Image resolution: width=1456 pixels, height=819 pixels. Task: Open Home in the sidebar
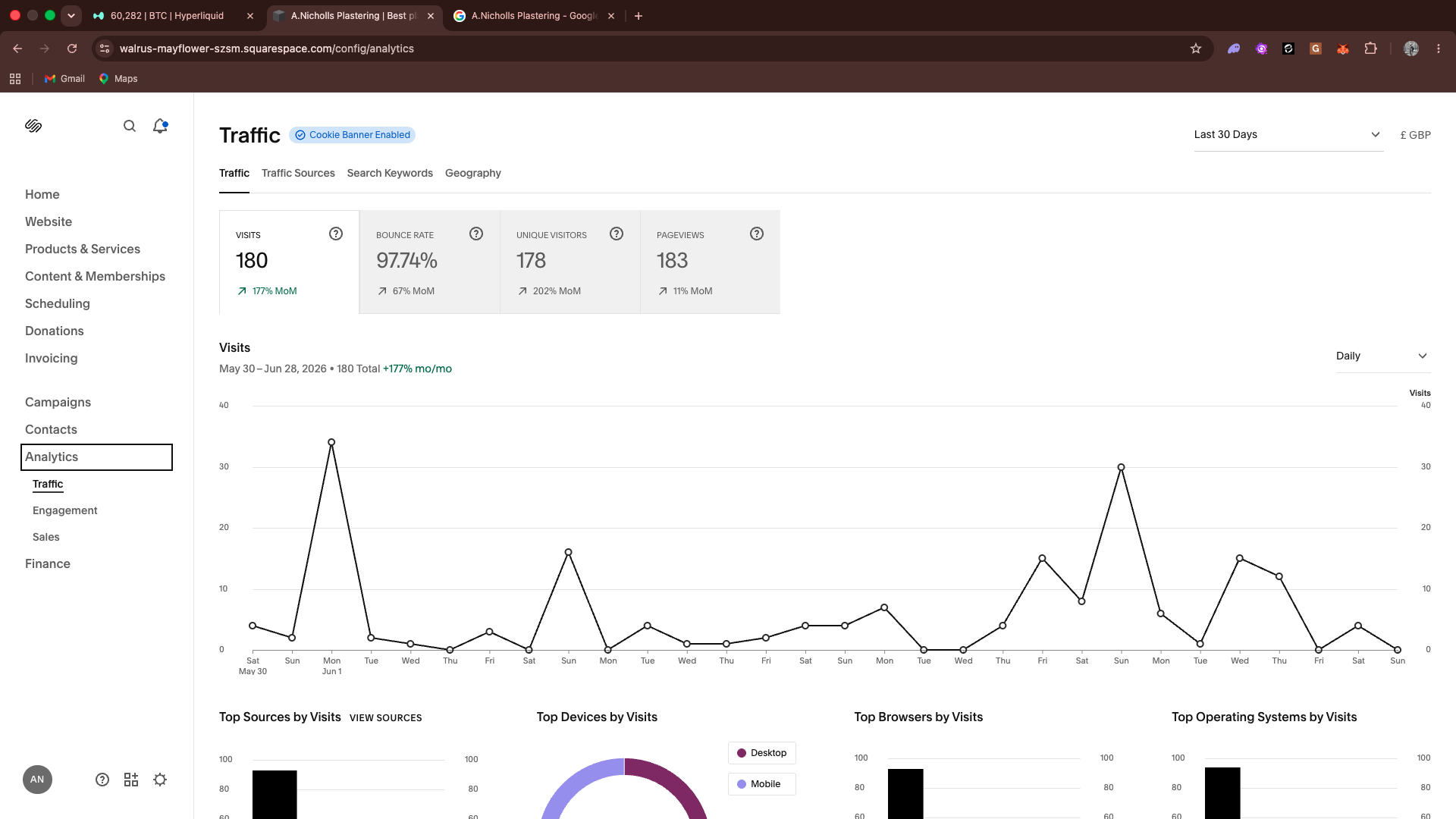42,195
